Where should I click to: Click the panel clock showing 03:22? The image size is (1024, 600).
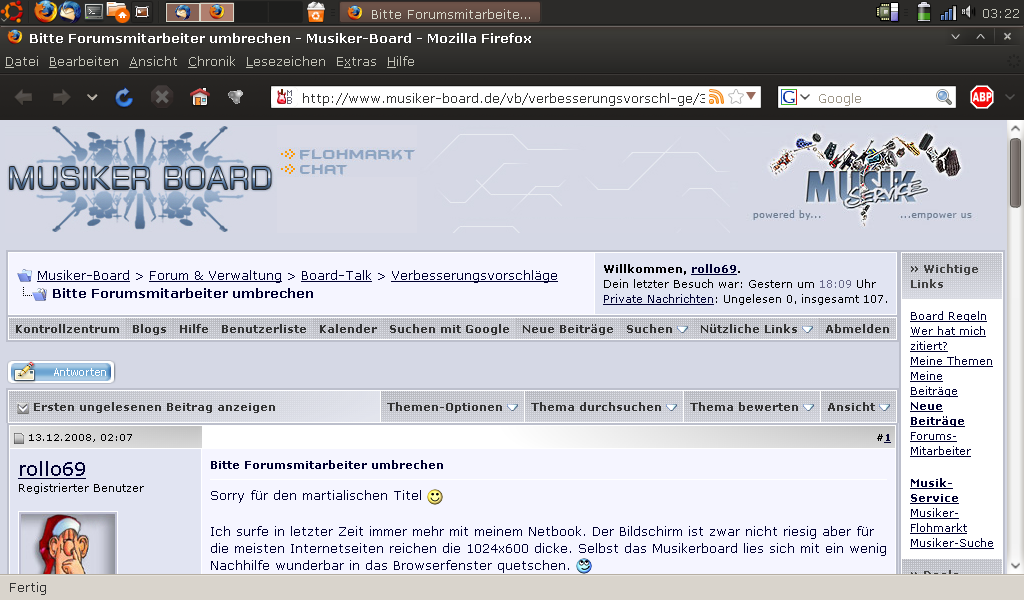pos(1000,13)
